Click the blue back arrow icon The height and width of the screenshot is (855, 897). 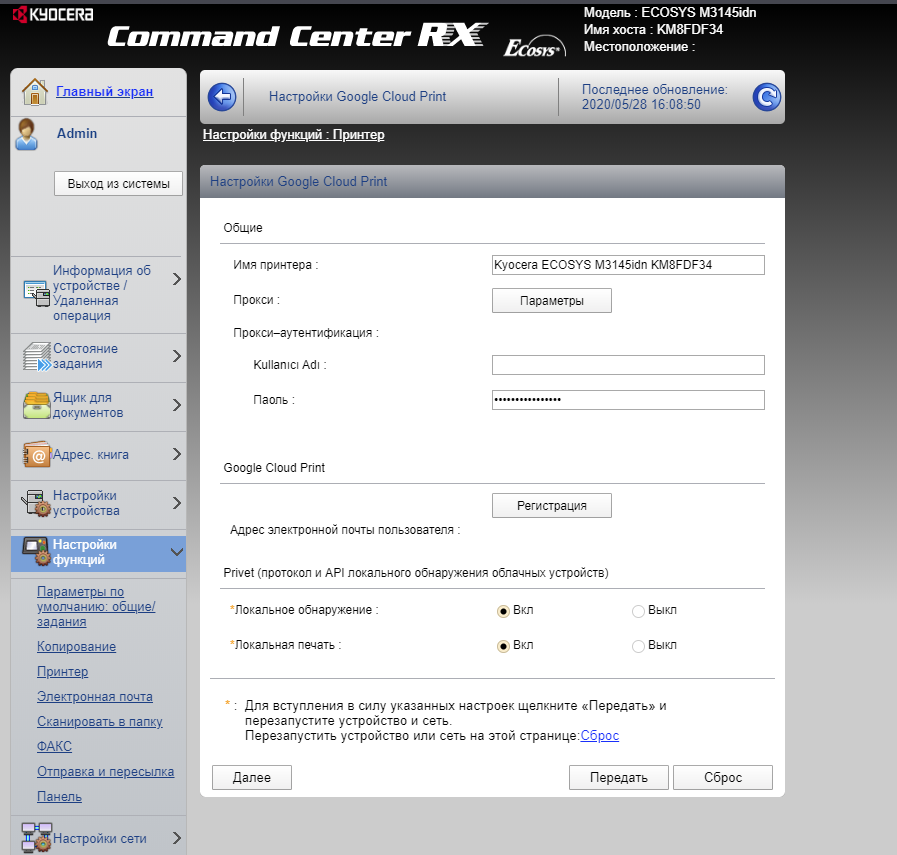[x=221, y=97]
